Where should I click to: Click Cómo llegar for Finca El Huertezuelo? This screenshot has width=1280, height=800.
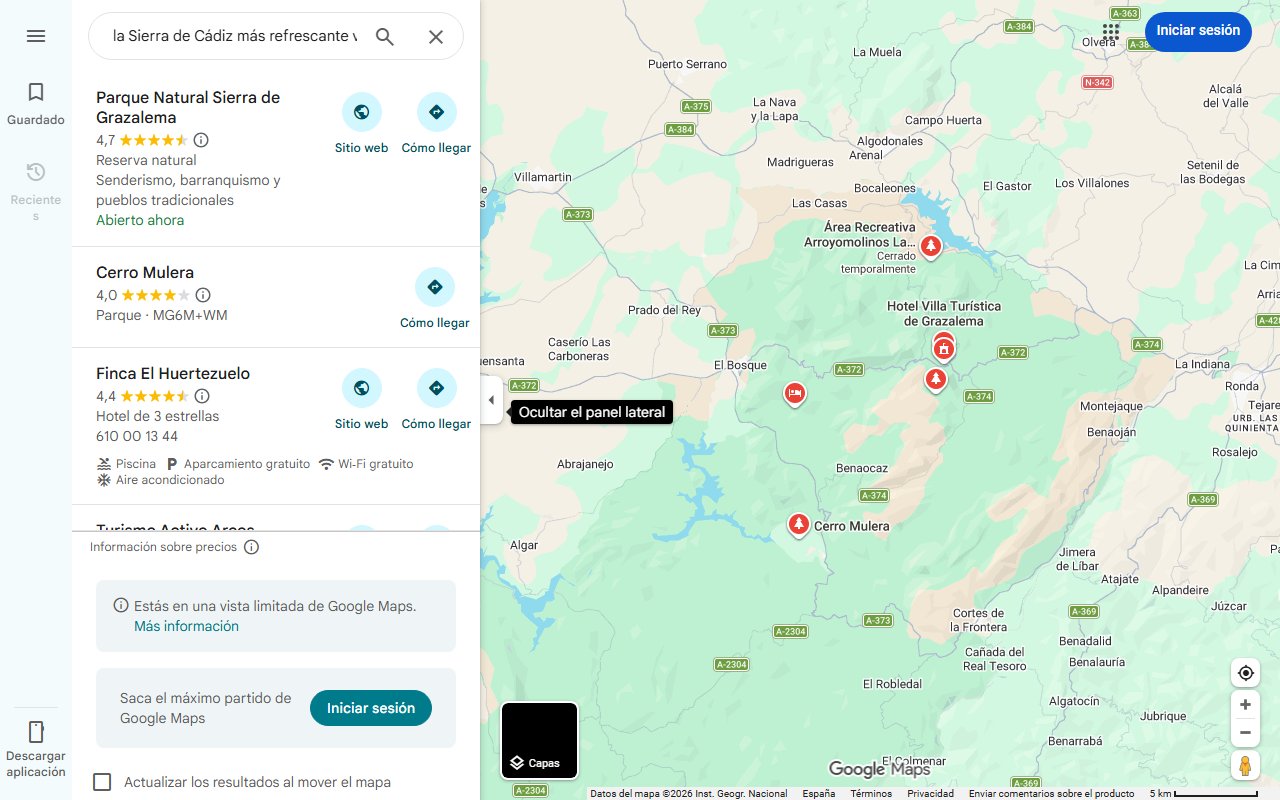[436, 400]
